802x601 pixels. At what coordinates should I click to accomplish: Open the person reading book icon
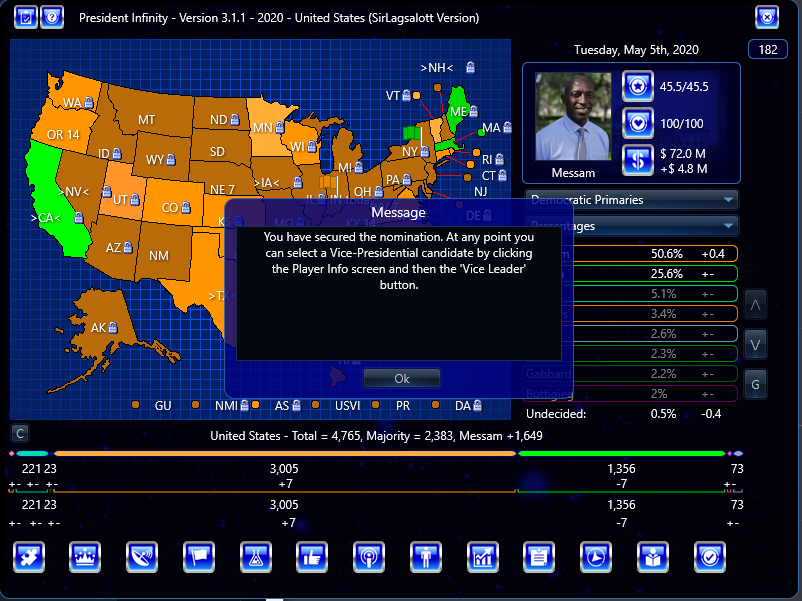point(653,557)
